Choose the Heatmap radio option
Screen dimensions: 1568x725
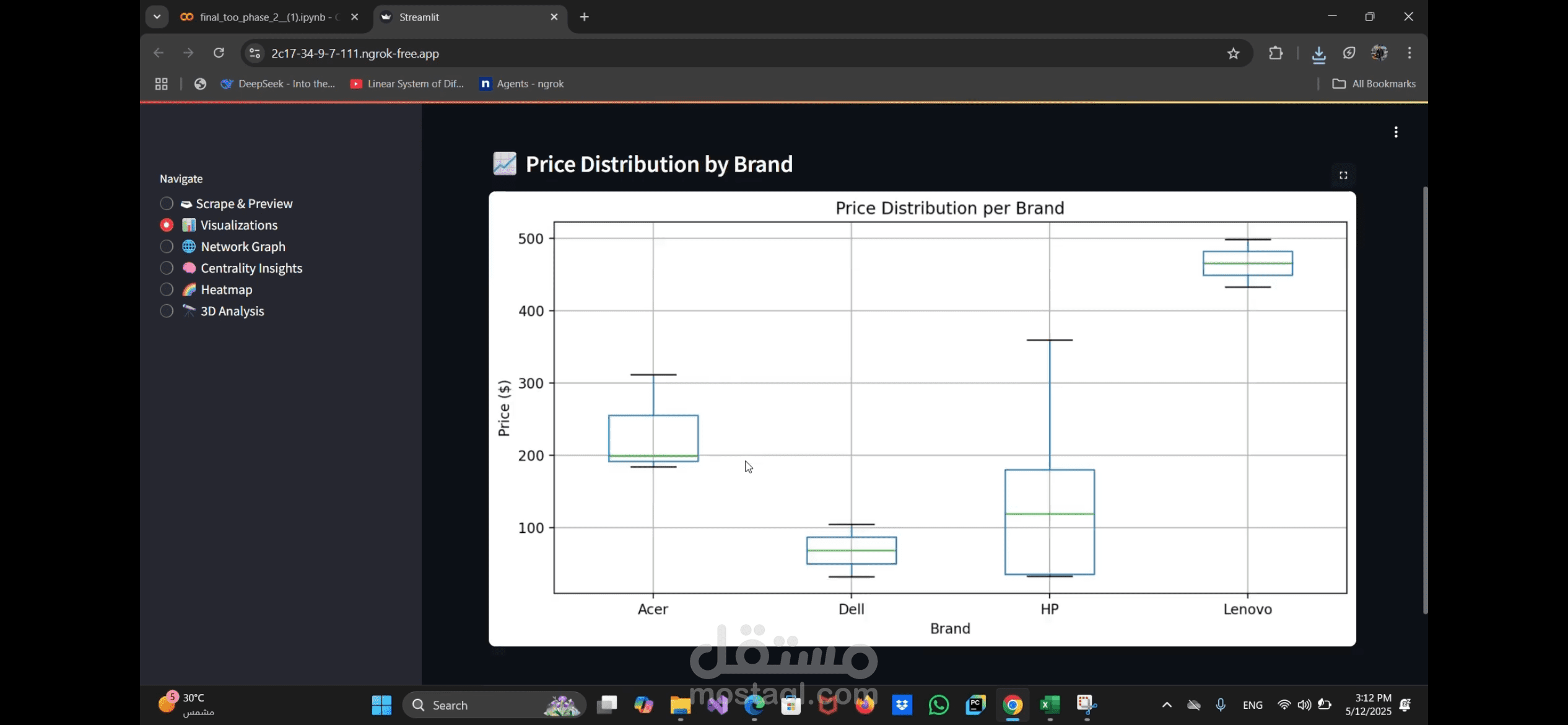[167, 289]
